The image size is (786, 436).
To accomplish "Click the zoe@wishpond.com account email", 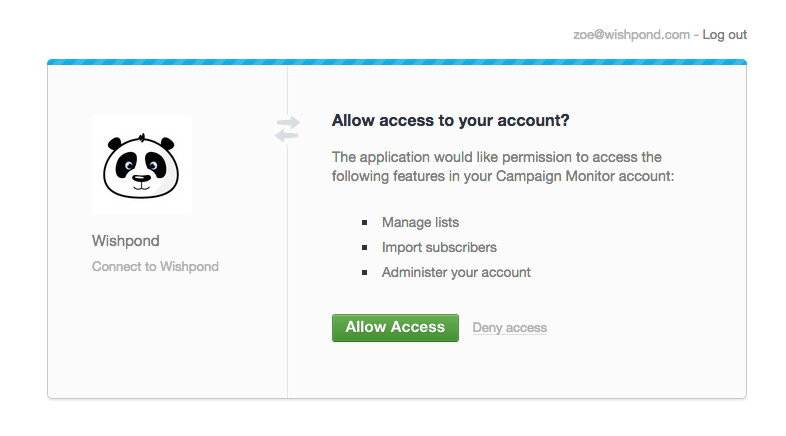I will (631, 35).
